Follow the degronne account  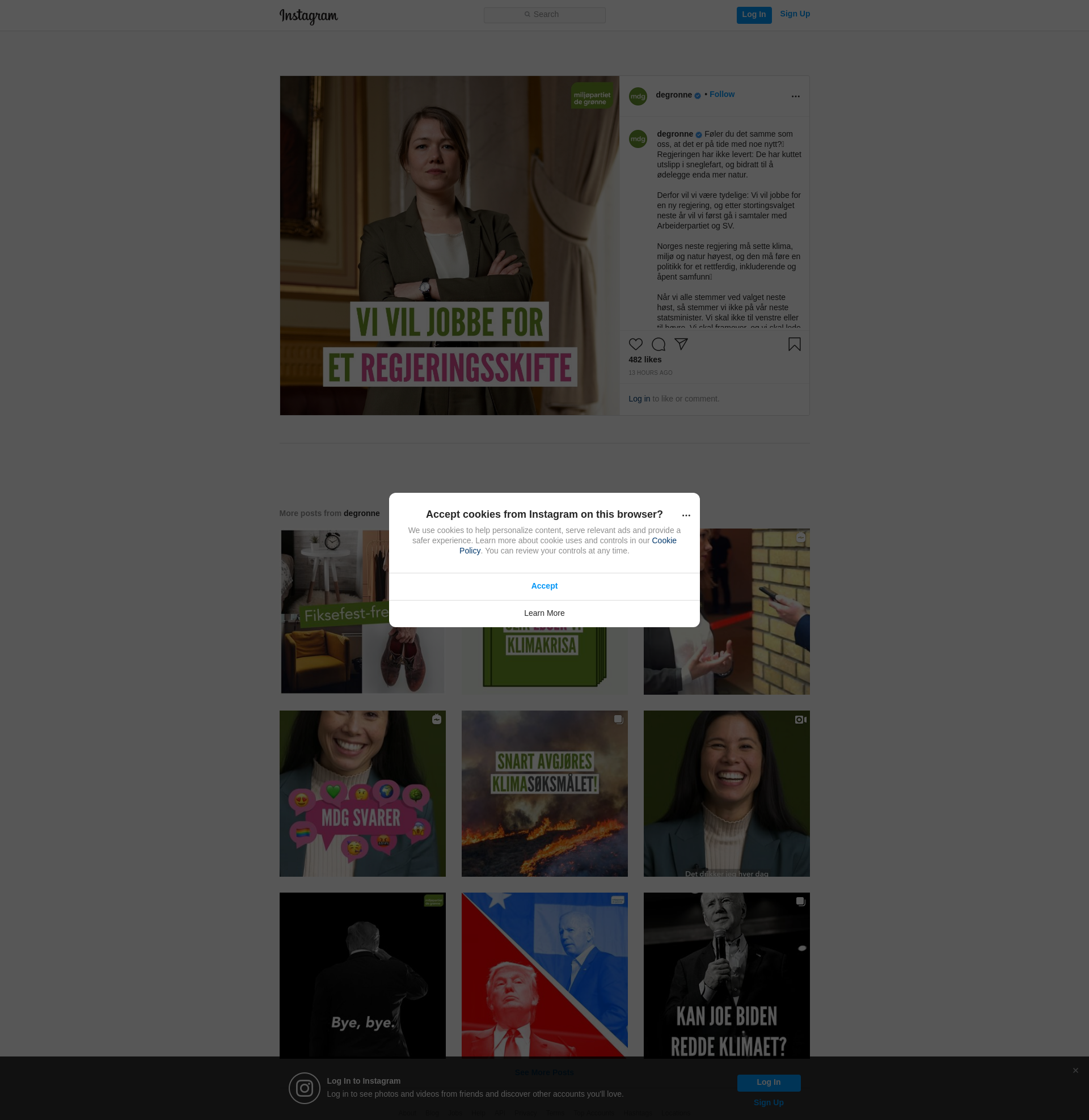[722, 94]
